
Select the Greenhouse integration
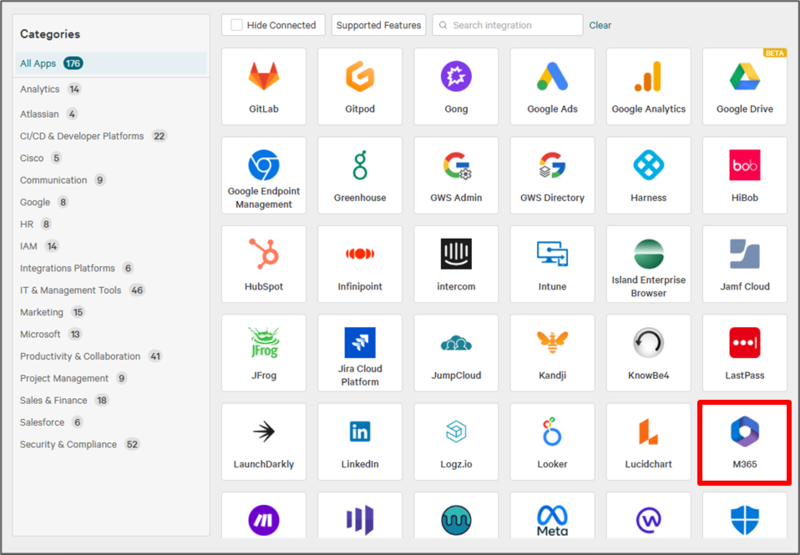tap(360, 175)
